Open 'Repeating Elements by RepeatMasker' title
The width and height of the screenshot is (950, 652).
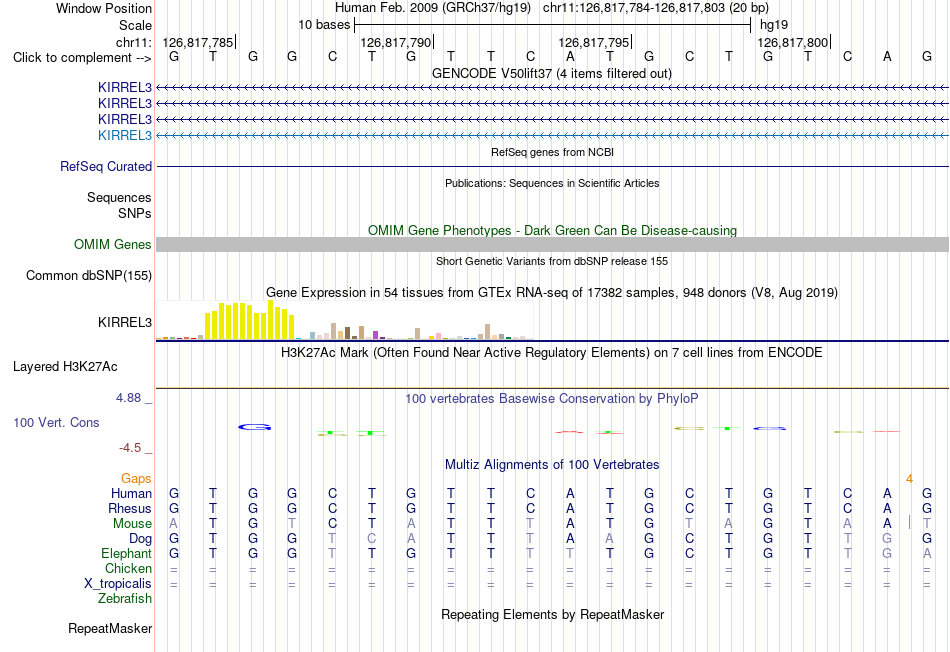click(x=552, y=614)
